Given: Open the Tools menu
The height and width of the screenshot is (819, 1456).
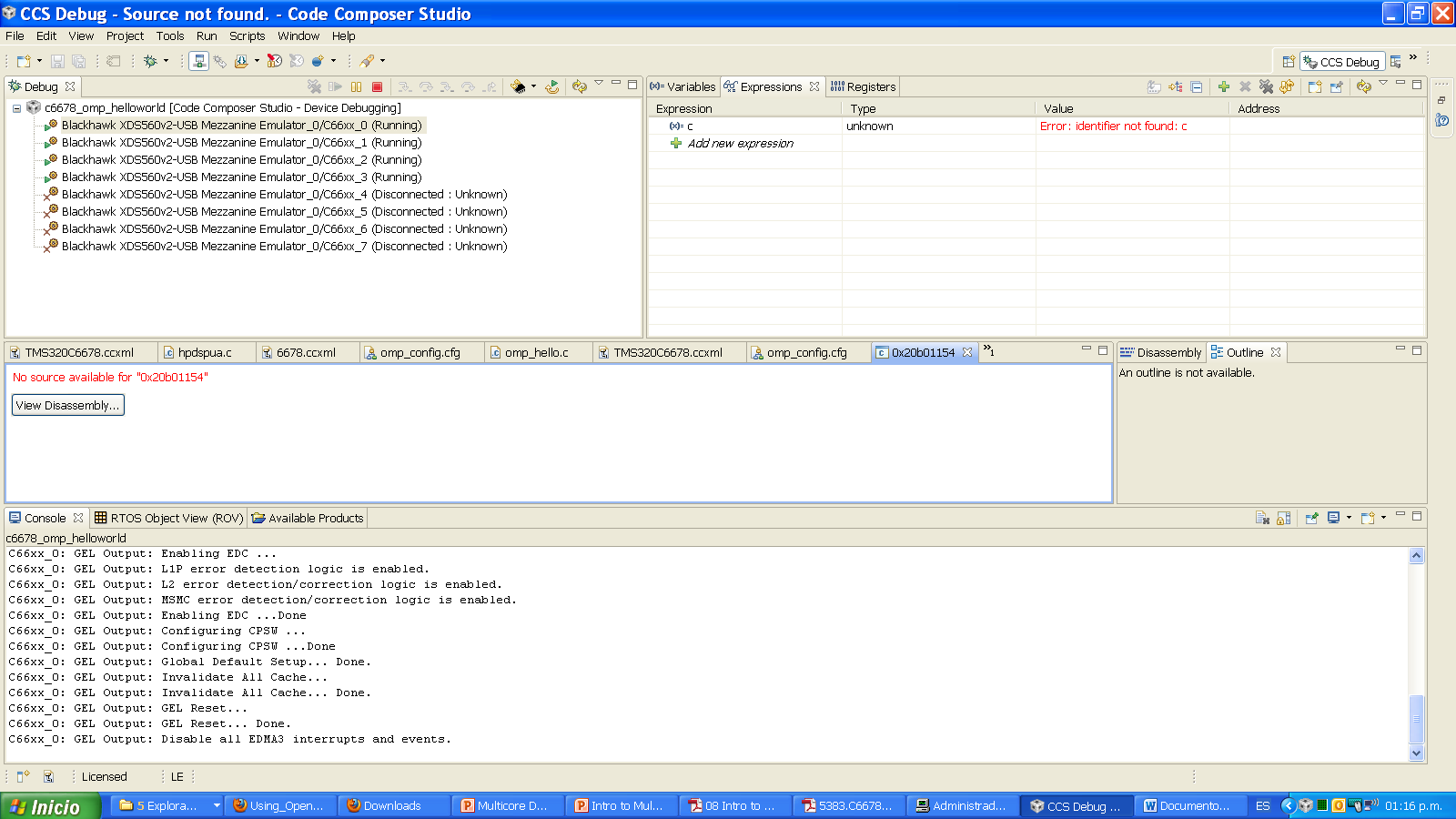Looking at the screenshot, I should click(x=170, y=36).
